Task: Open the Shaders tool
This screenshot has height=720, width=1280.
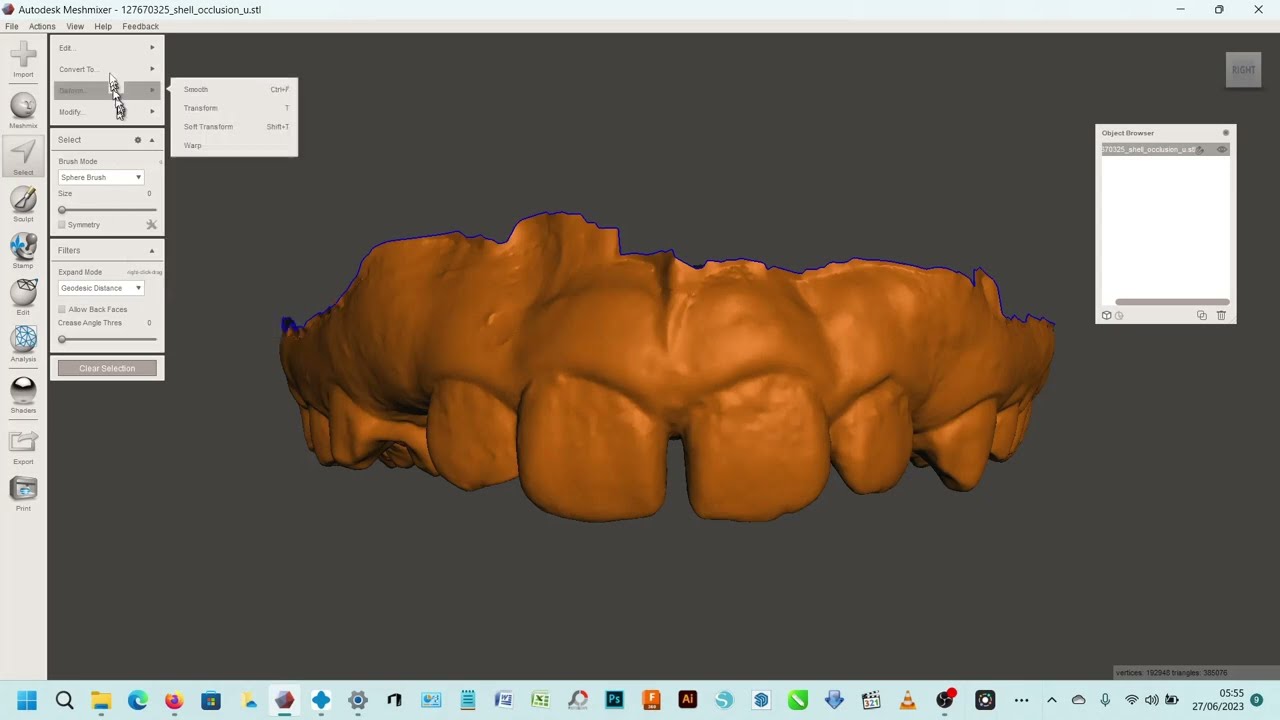Action: [23, 394]
